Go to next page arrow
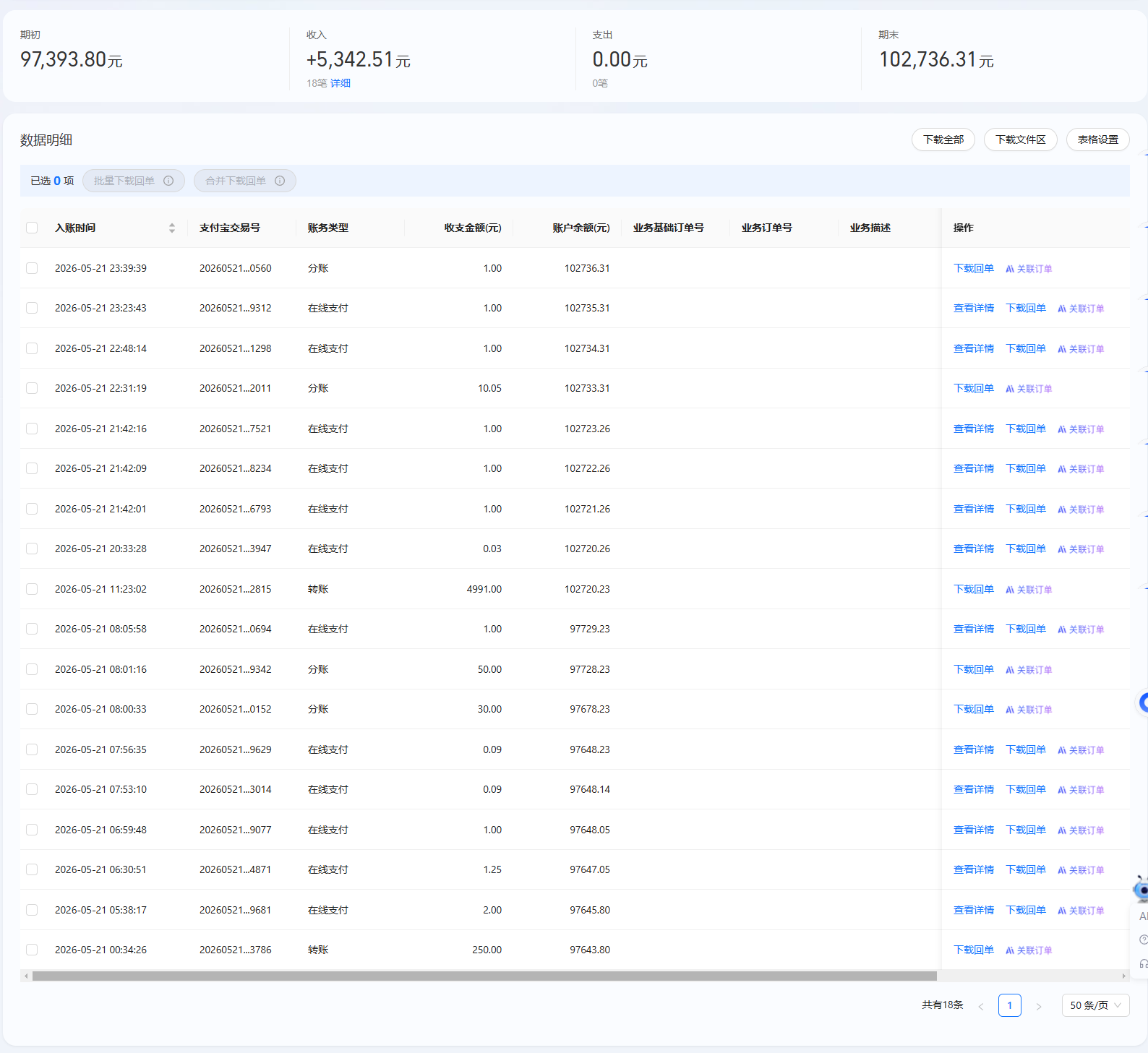The height and width of the screenshot is (1053, 1148). 1039,1006
